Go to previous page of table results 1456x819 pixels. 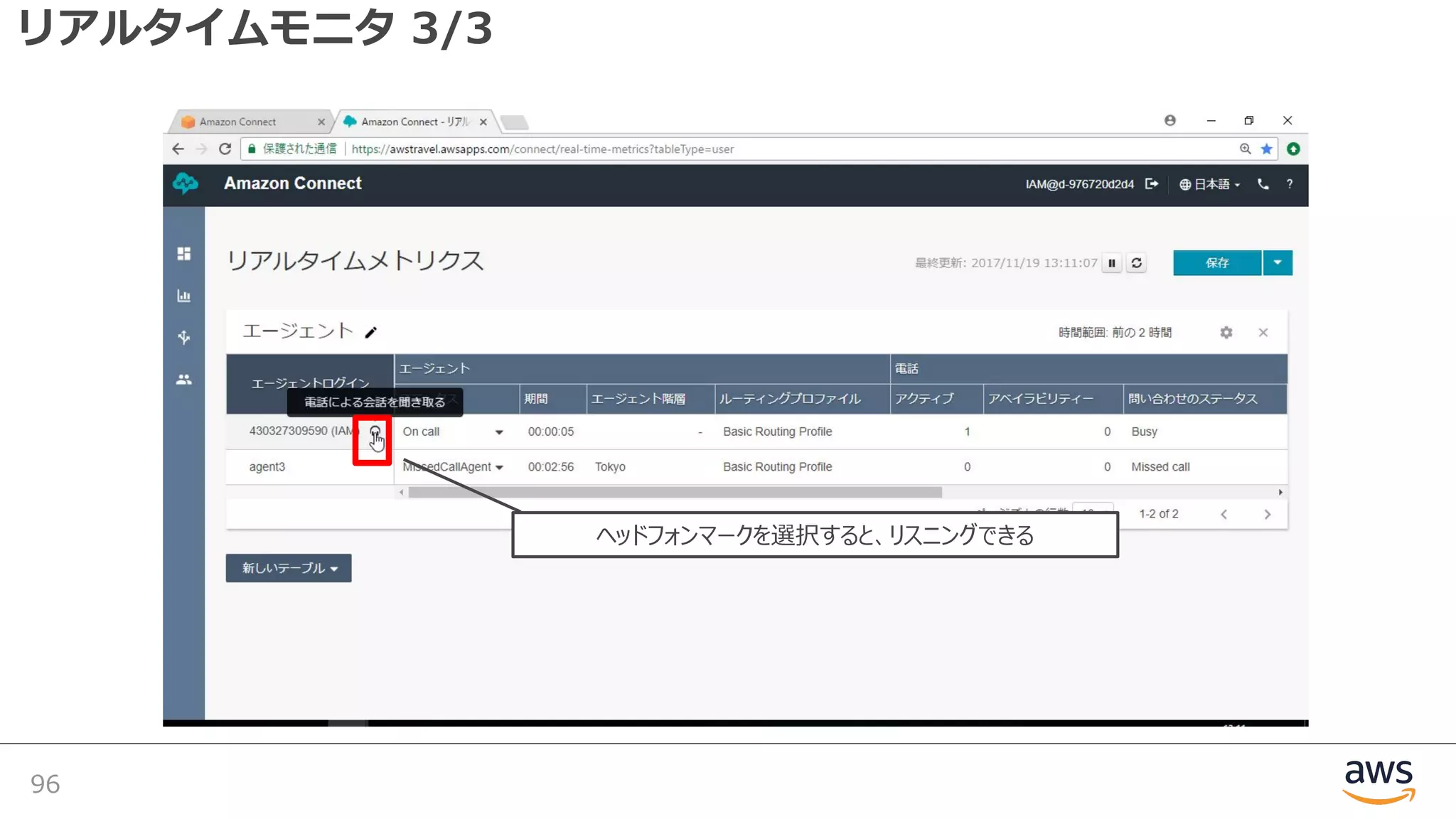click(1224, 514)
